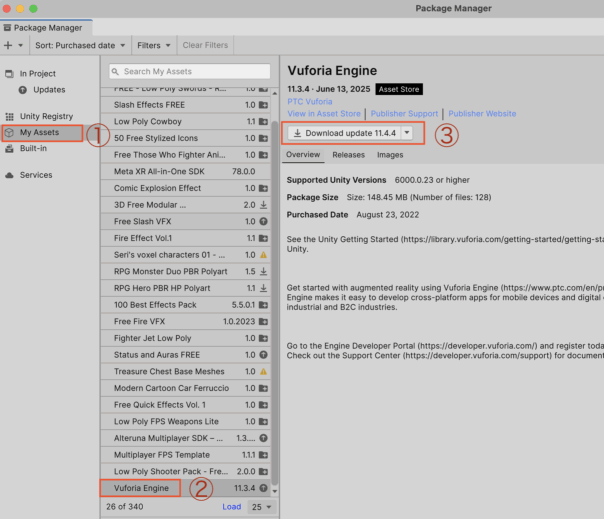Open the add package dropdown arrow

20,45
